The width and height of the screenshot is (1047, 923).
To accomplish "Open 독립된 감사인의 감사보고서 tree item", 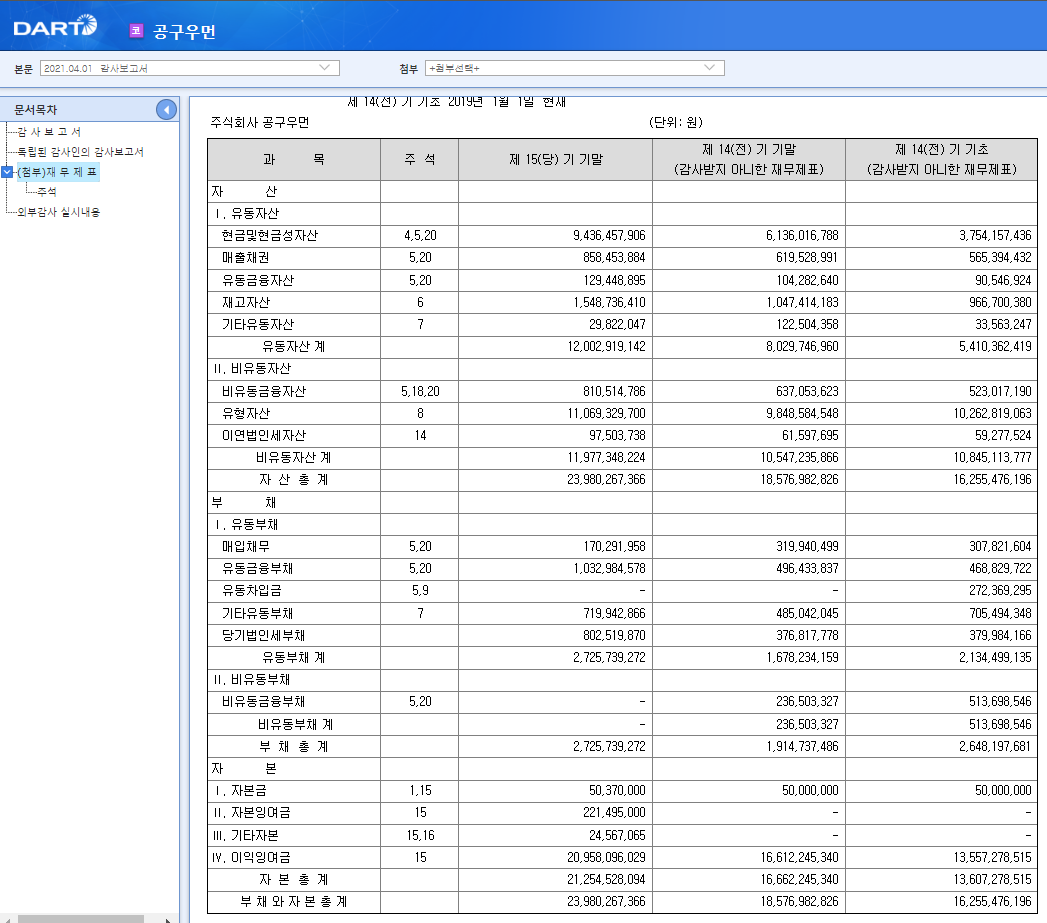I will (x=80, y=152).
